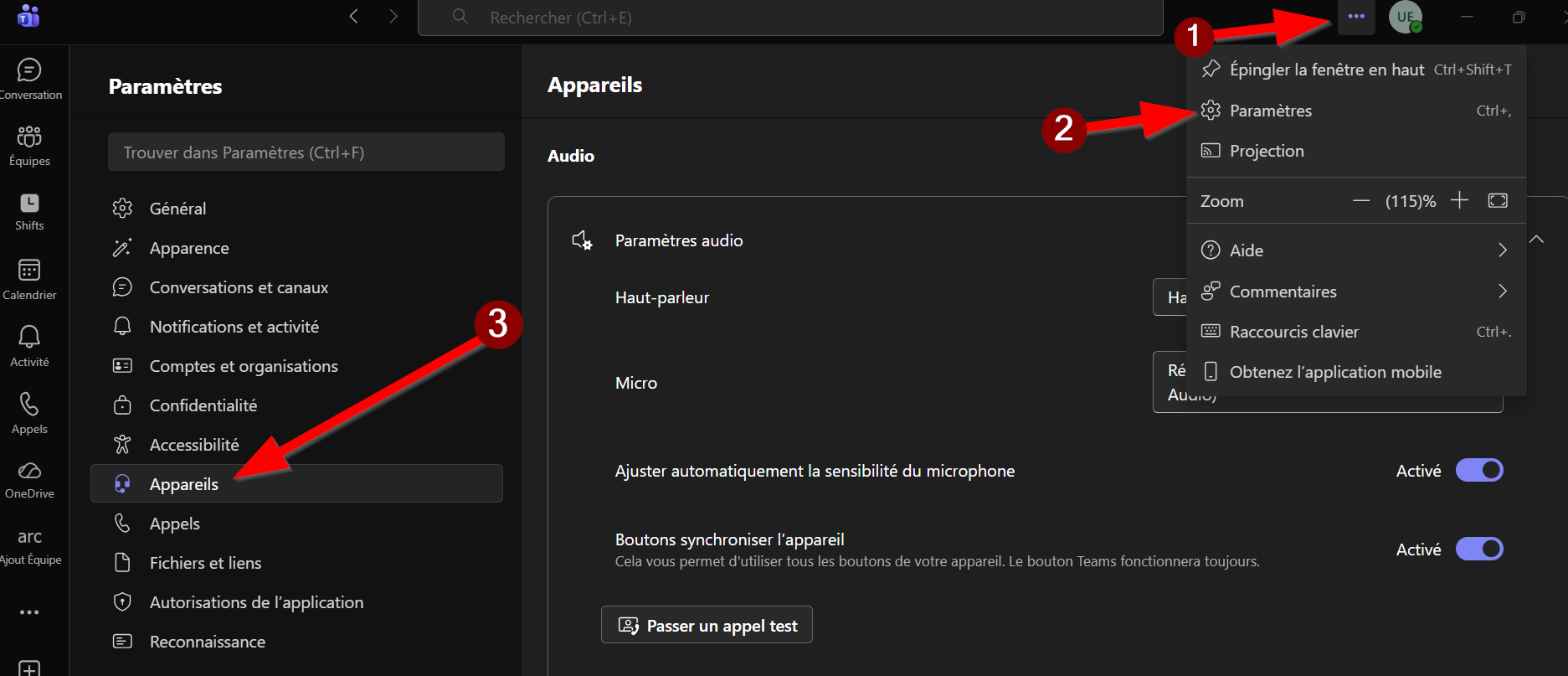The height and width of the screenshot is (676, 1568).
Task: Click the Passer un appel test button
Action: (707, 625)
